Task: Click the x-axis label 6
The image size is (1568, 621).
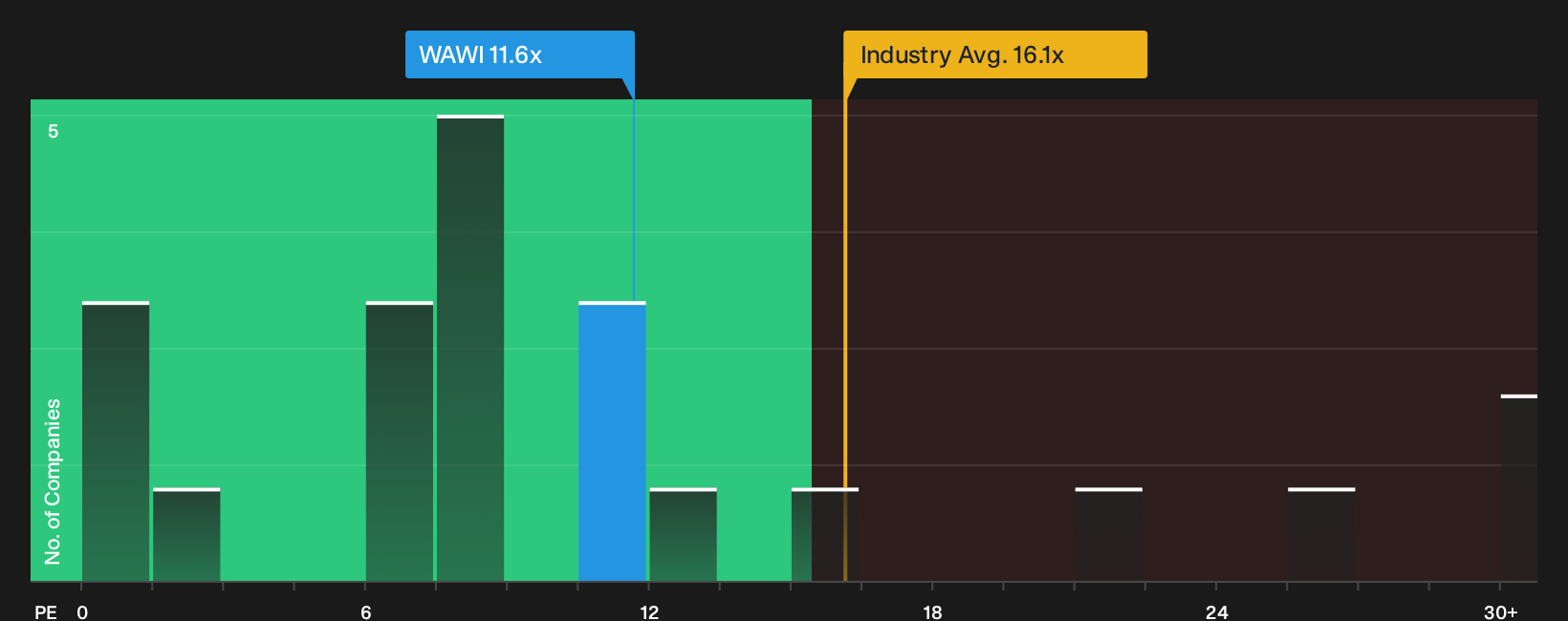Action: click(x=366, y=612)
